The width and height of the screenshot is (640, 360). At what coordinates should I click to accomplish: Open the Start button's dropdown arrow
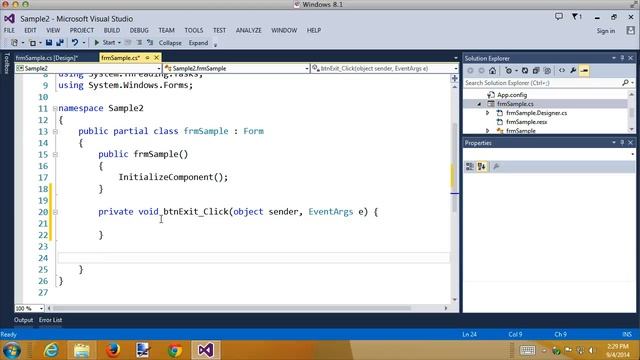point(119,43)
